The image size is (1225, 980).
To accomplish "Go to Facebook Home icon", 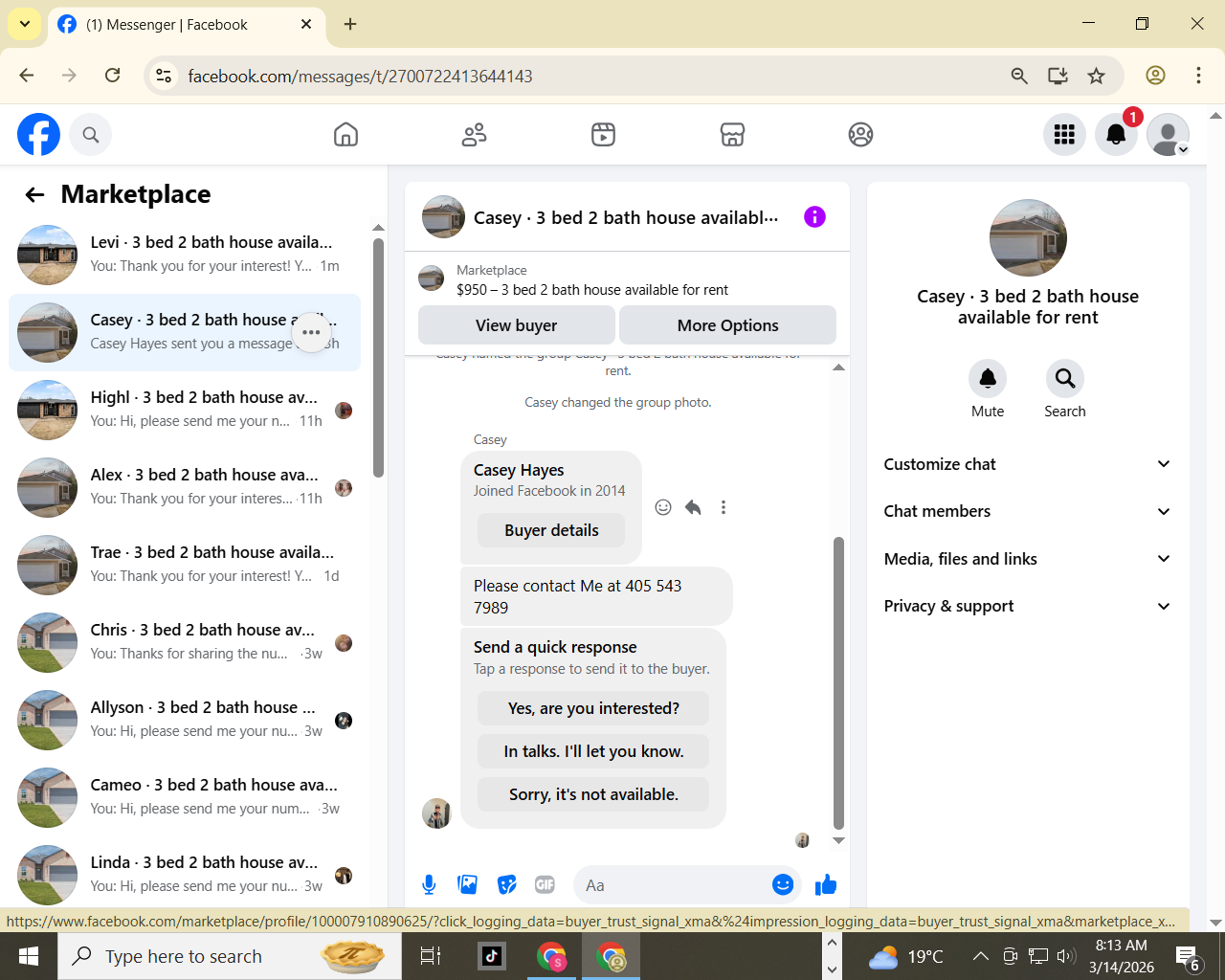I will [345, 135].
